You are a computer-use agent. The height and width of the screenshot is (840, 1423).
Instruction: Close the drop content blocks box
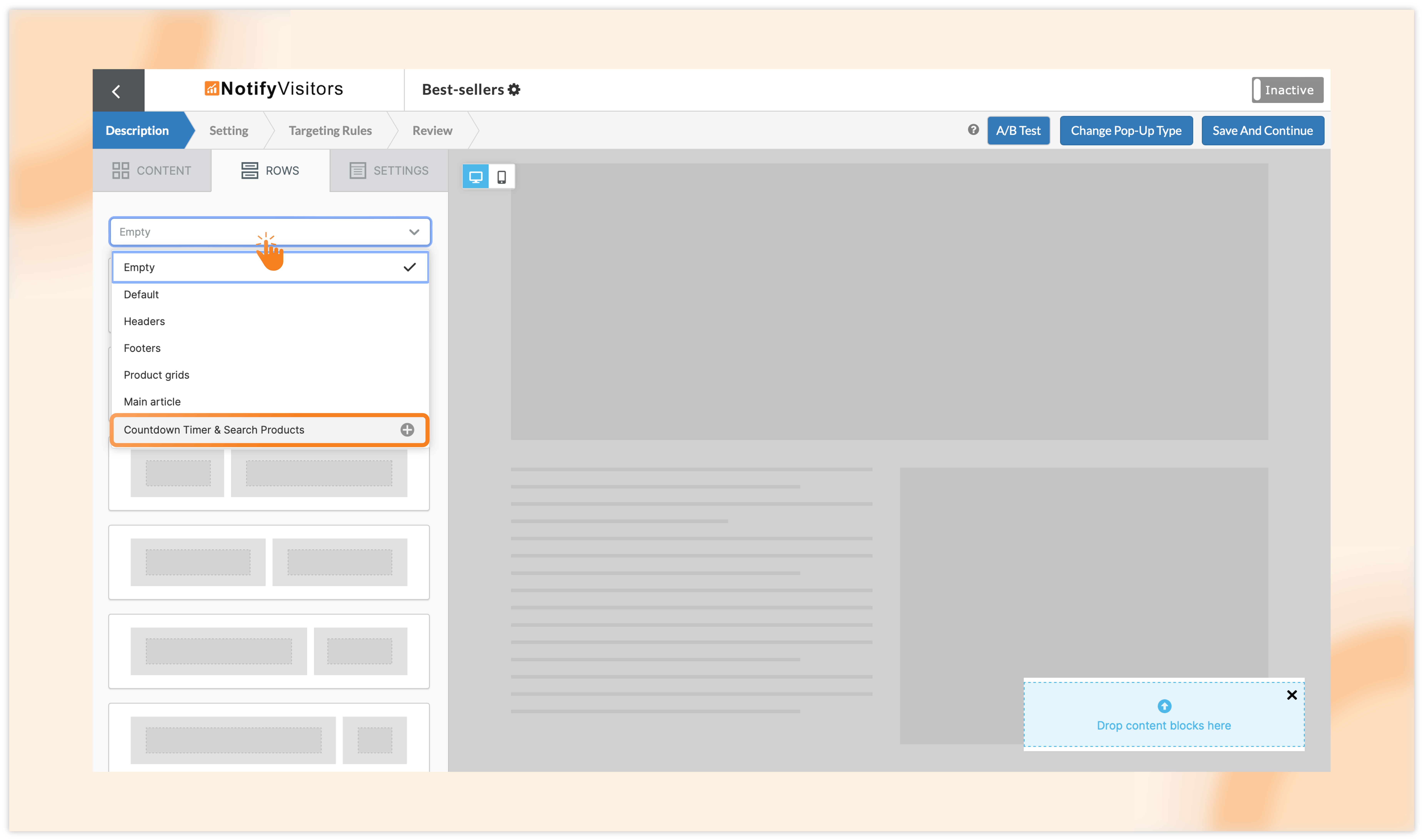tap(1292, 695)
